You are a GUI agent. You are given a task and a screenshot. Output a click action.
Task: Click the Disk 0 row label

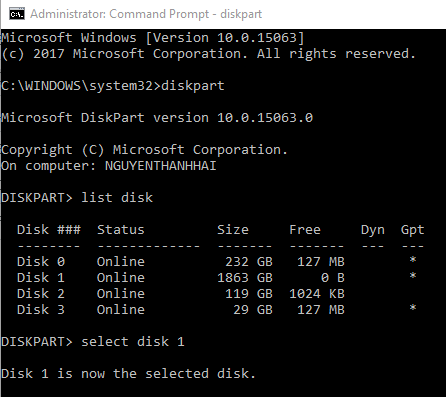click(x=41, y=262)
